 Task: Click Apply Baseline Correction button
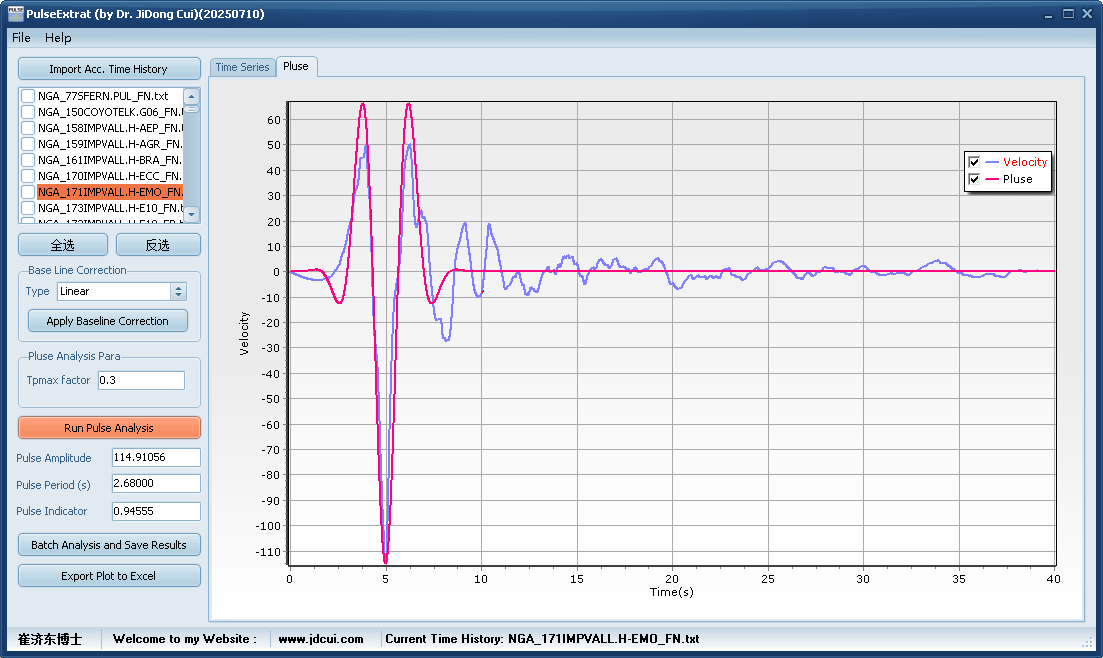[108, 321]
